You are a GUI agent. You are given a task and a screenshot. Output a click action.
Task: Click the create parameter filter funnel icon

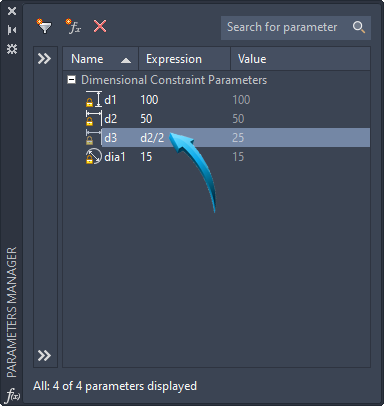(x=44, y=26)
